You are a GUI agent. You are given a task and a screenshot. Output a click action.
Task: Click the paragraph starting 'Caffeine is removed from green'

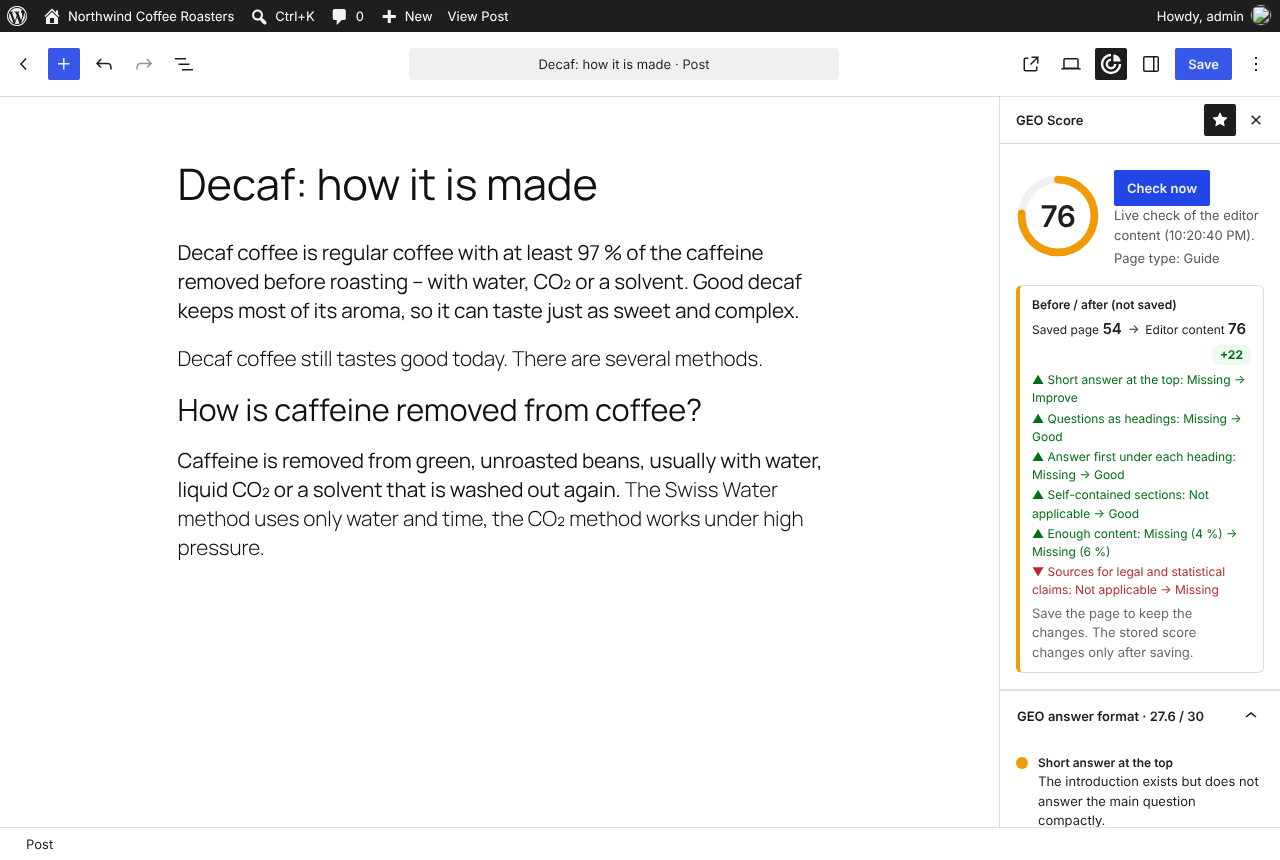(x=500, y=504)
